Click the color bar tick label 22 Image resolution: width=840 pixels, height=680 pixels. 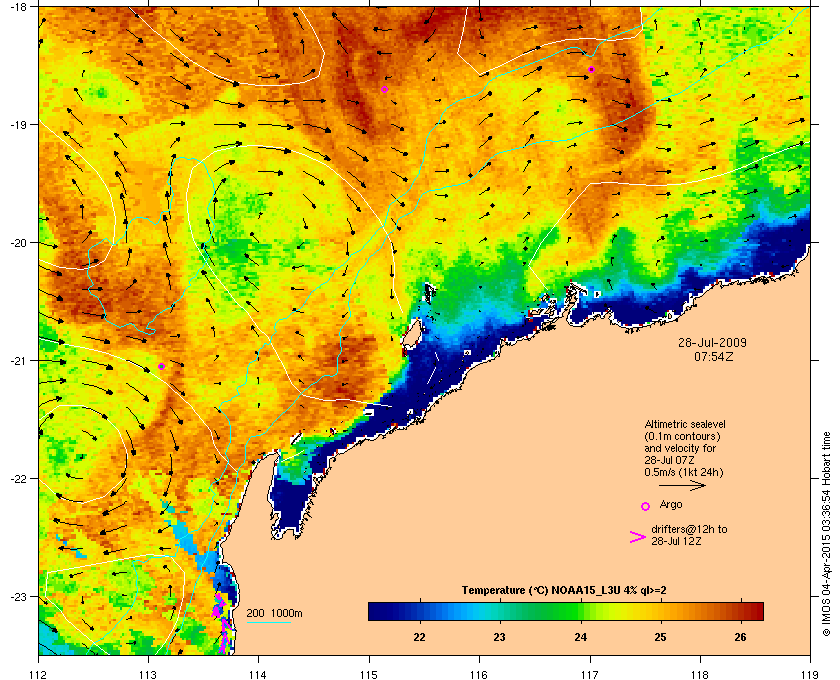click(x=419, y=637)
